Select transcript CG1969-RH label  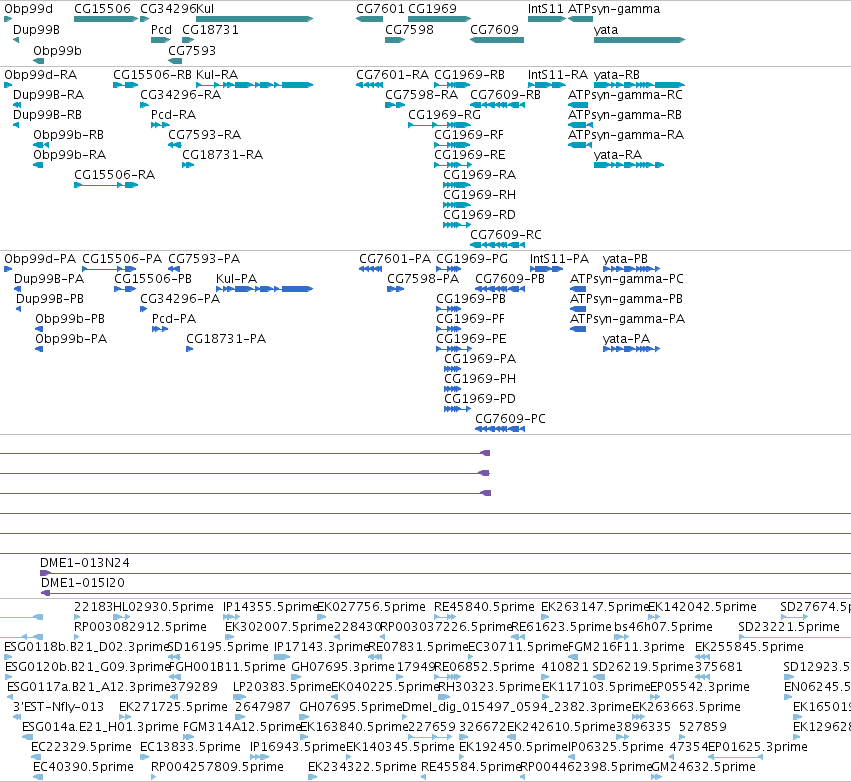479,194
